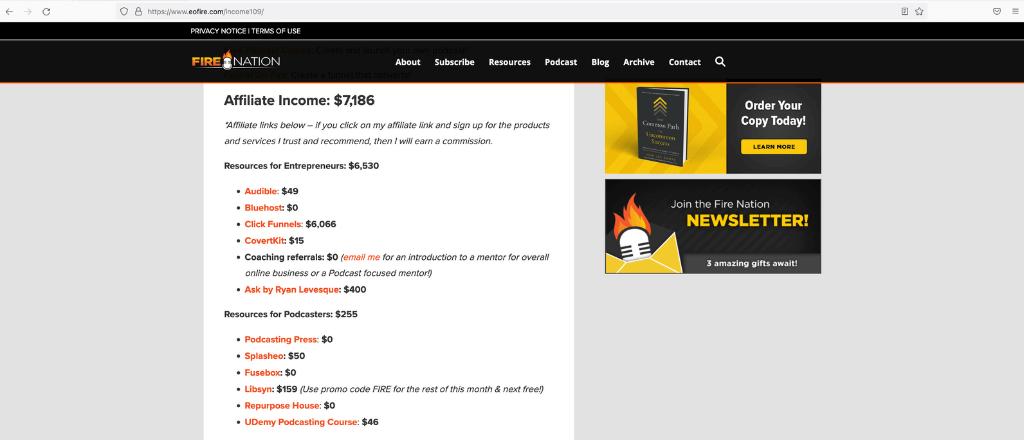Bookmark this page with the star icon
Viewport: 1024px width, 440px height.
[919, 11]
